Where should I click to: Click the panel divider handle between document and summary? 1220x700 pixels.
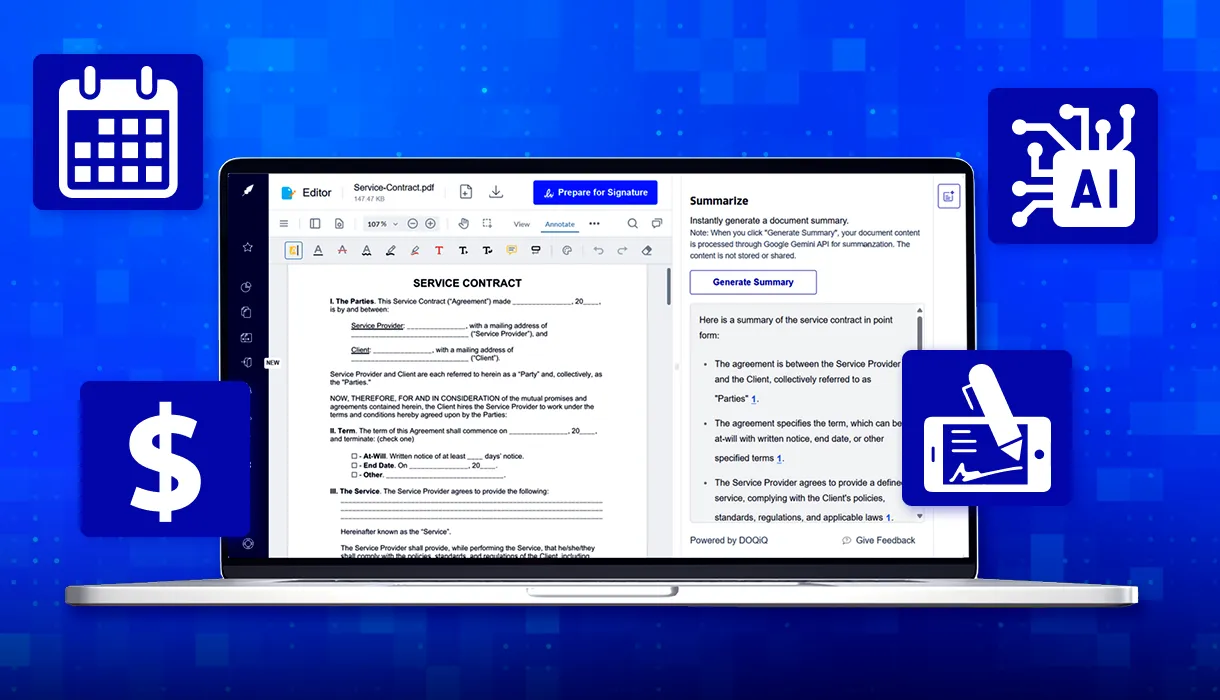(678, 367)
